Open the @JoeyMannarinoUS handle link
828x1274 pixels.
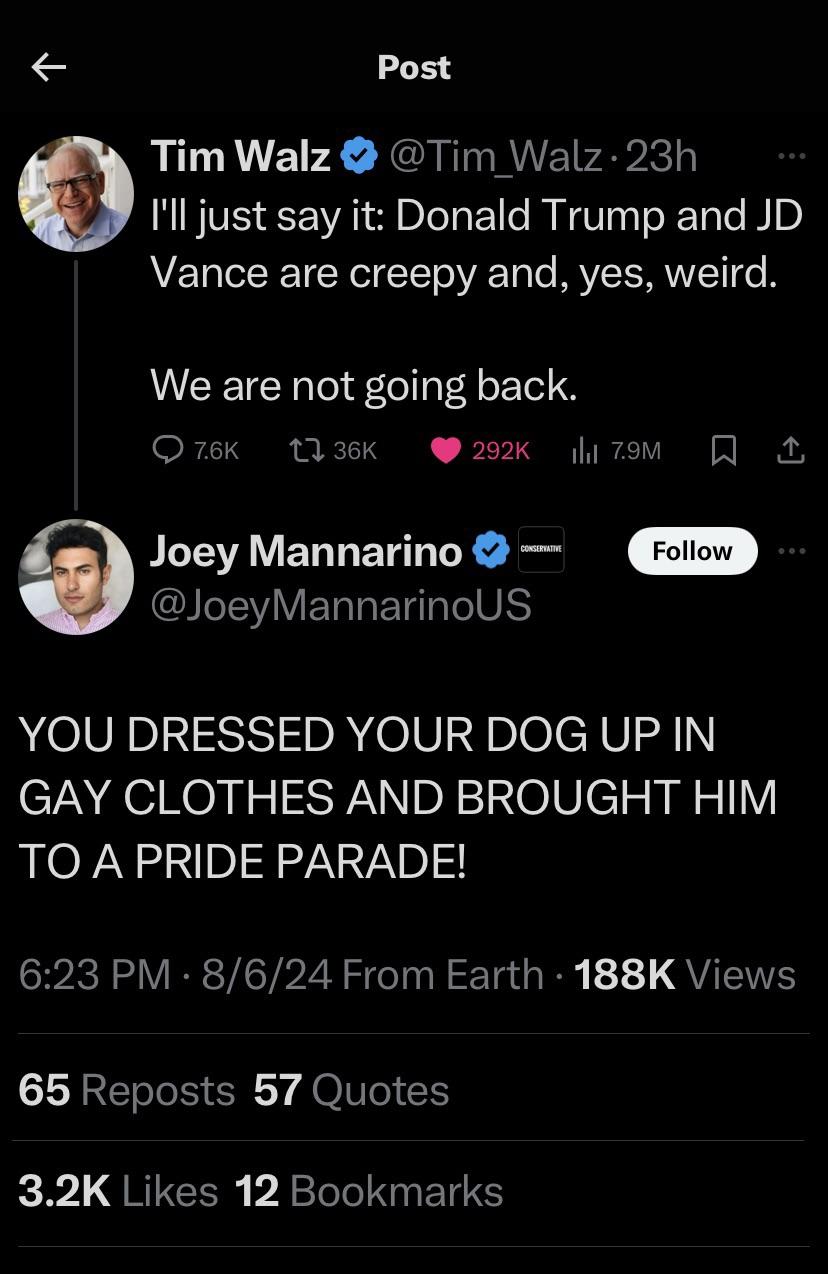coord(340,604)
